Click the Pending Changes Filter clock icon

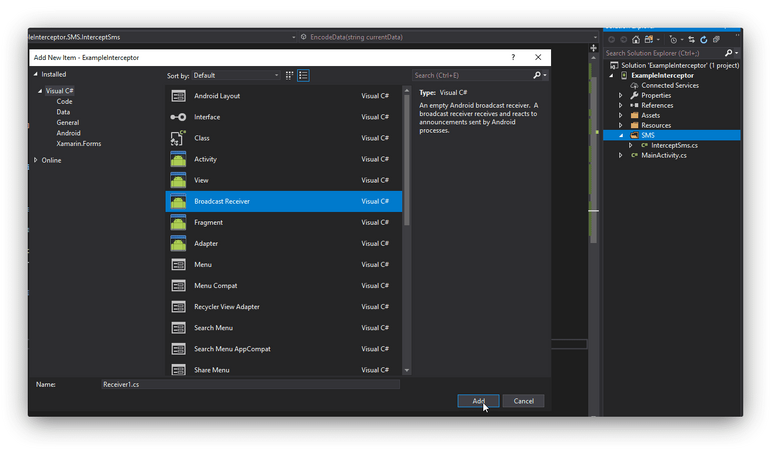coord(673,39)
